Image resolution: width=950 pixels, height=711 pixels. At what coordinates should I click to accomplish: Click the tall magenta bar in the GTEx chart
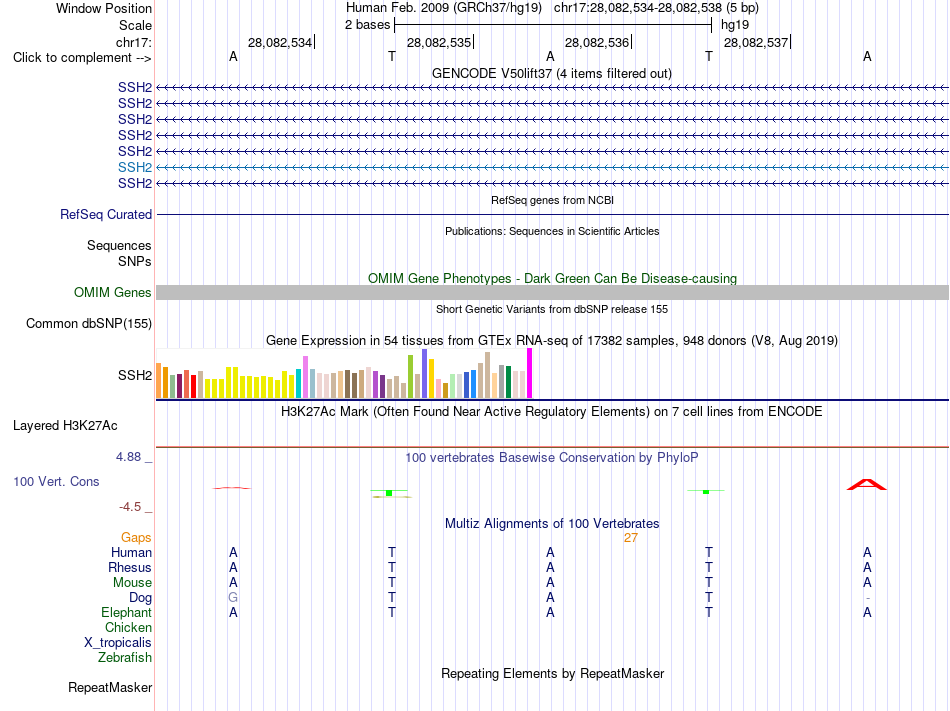coord(530,373)
